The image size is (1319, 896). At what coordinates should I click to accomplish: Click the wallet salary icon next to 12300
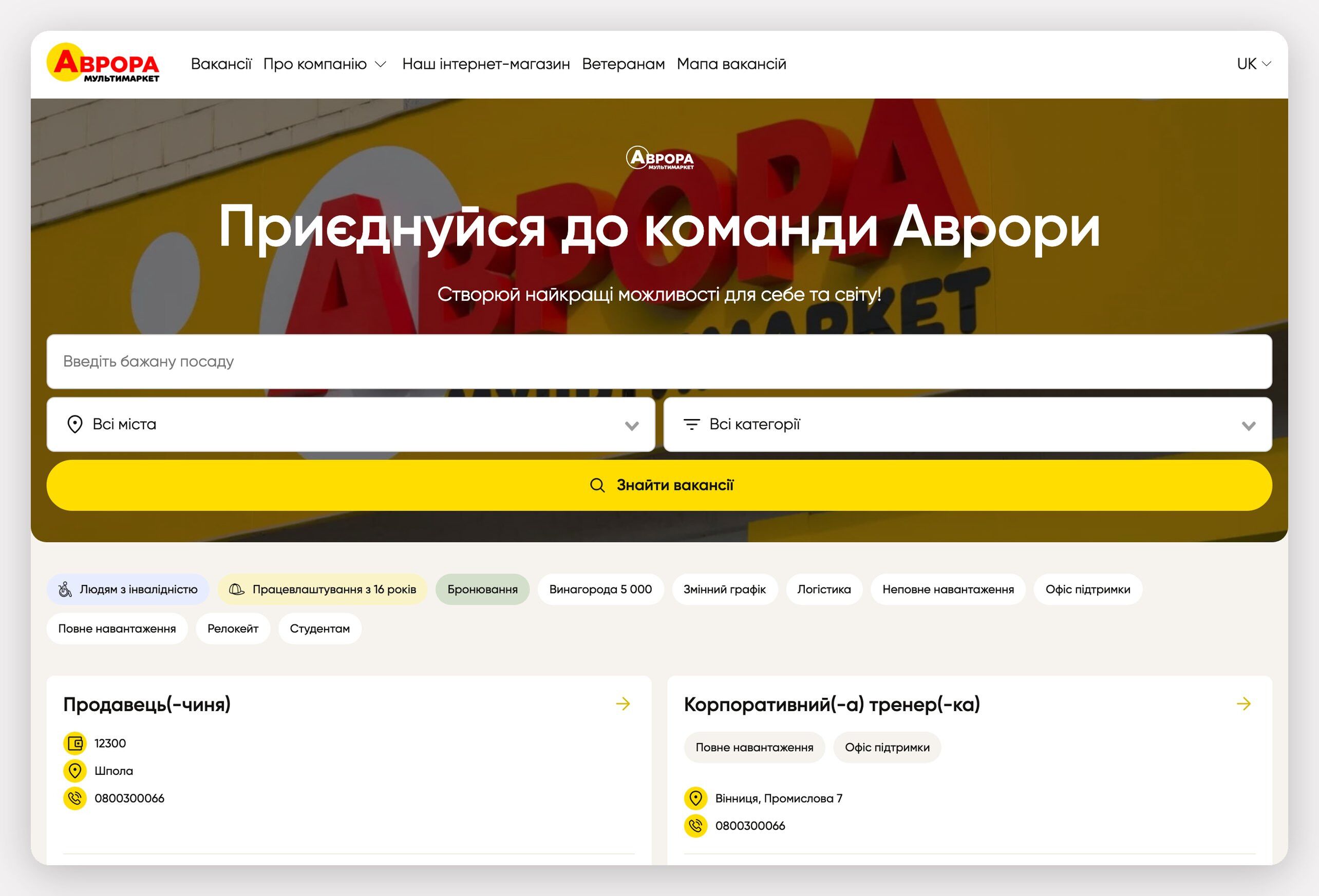click(x=75, y=744)
